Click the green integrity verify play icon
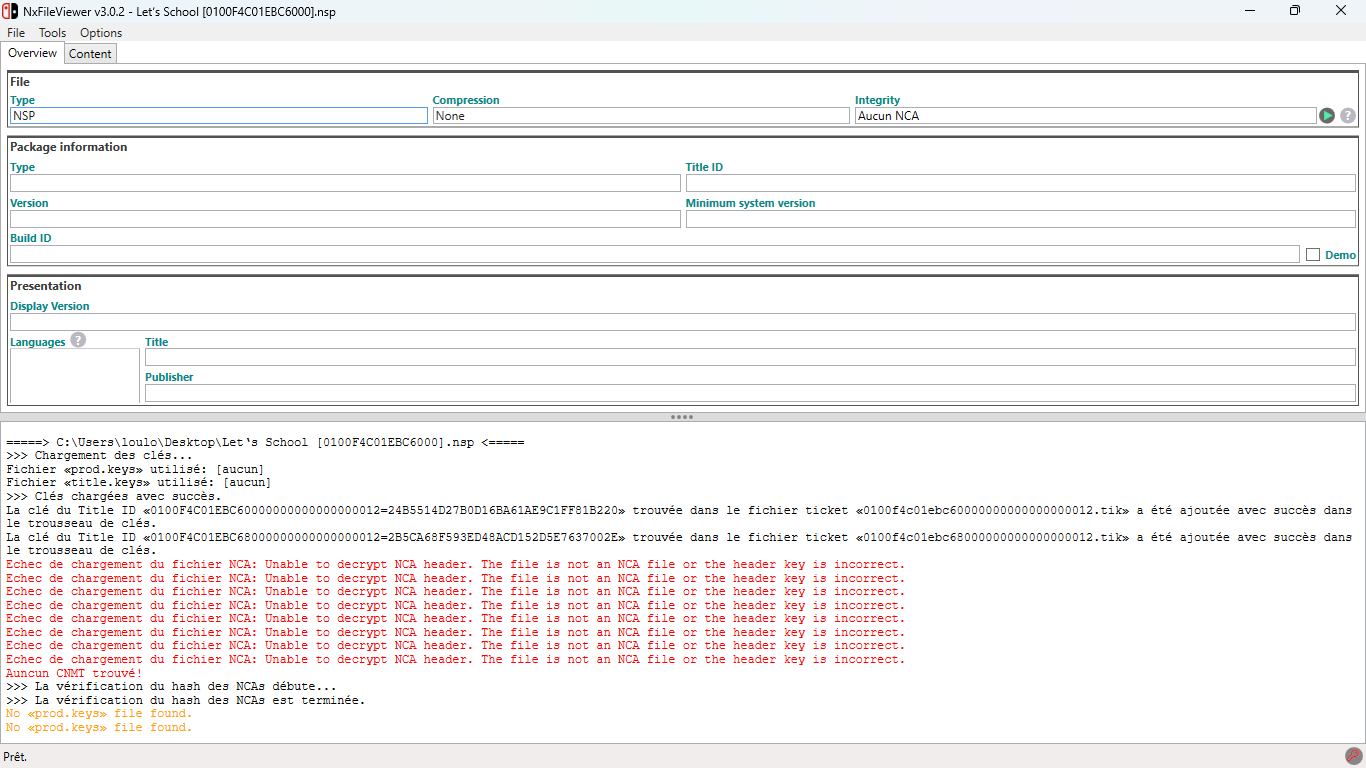Image resolution: width=1366 pixels, height=768 pixels. (1327, 116)
